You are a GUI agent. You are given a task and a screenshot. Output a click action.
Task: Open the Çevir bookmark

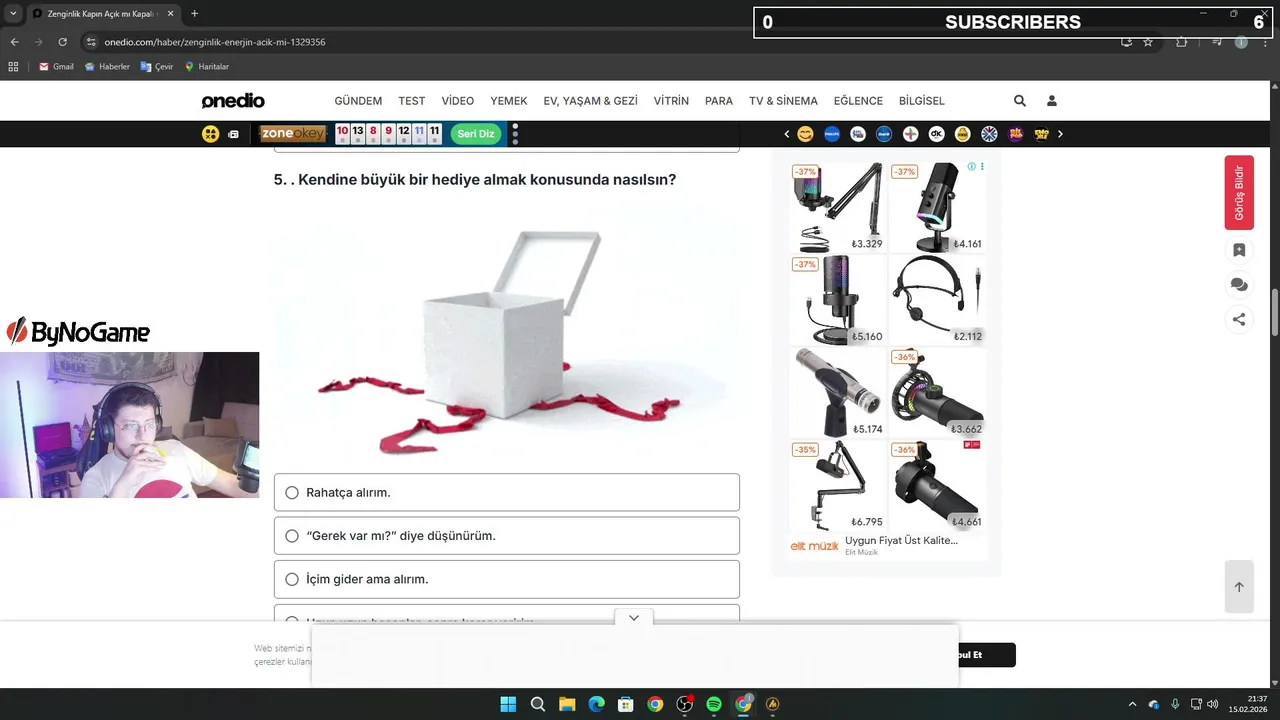pyautogui.click(x=157, y=67)
